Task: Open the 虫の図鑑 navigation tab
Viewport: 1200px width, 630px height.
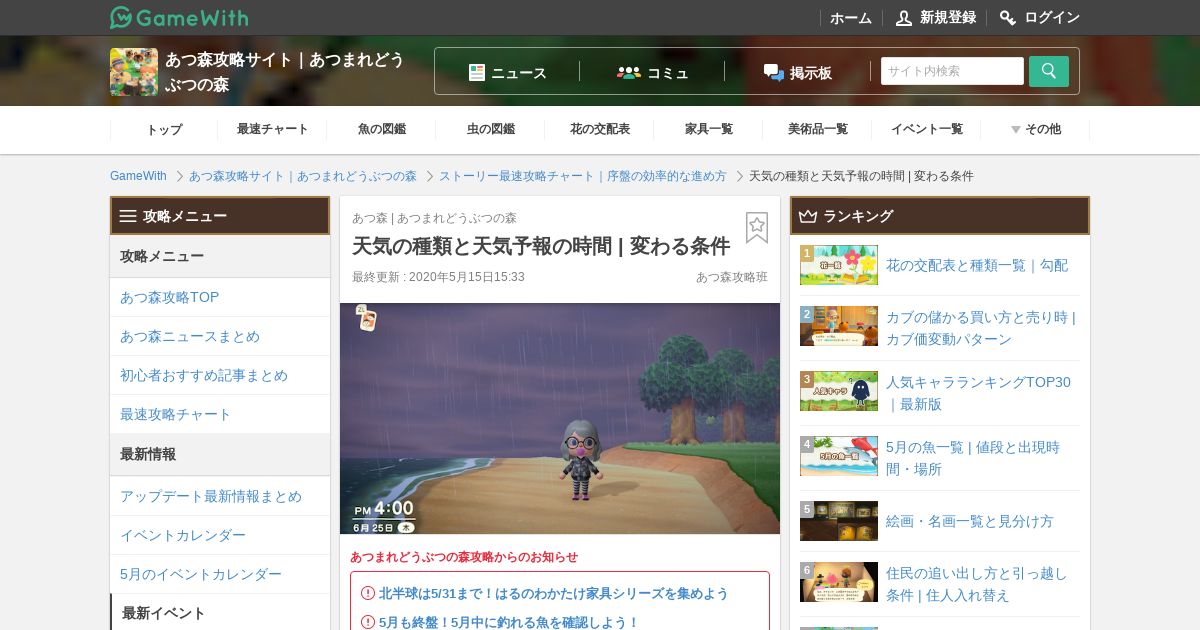Action: [x=491, y=129]
